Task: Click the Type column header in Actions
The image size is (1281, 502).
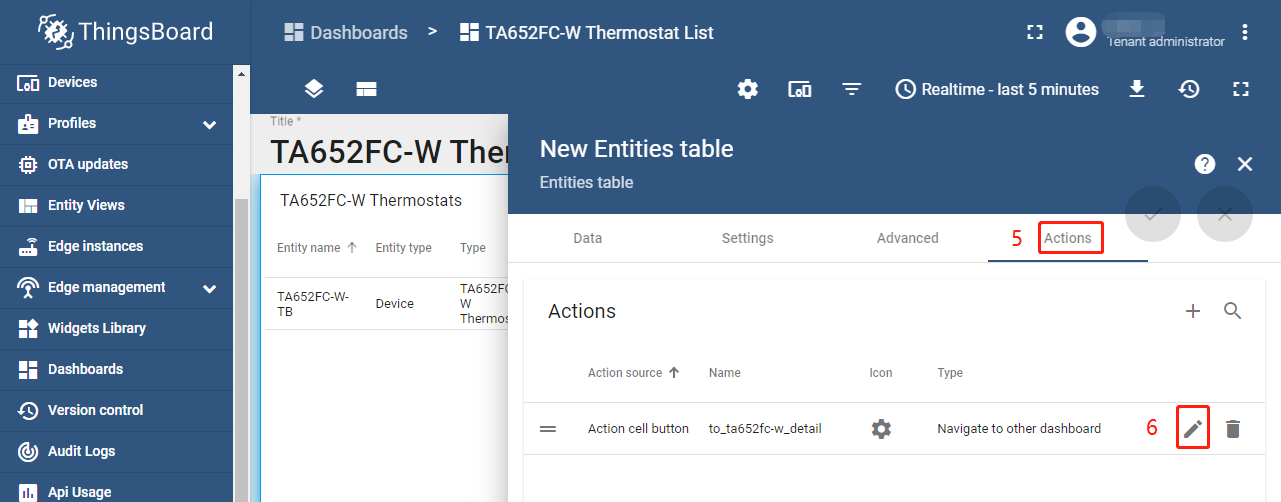Action: click(x=950, y=373)
